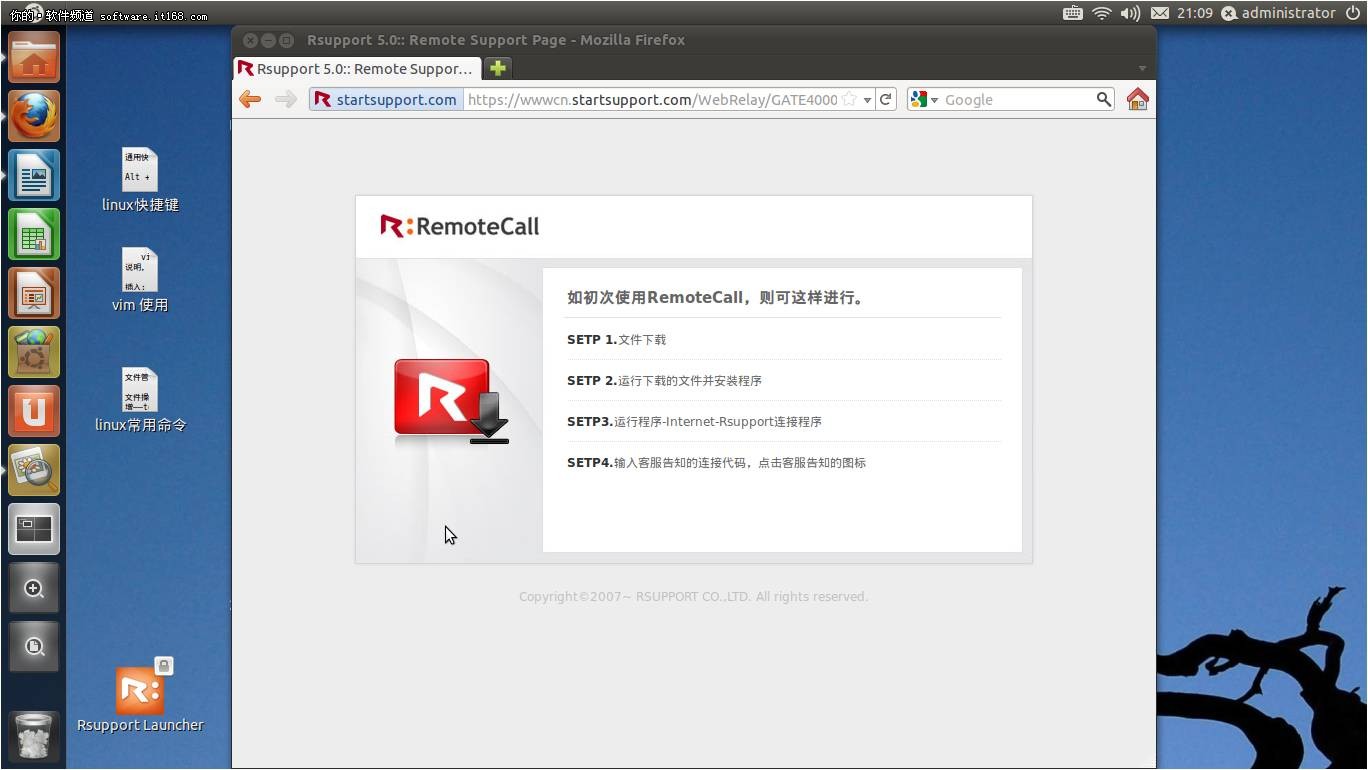This screenshot has width=1368, height=770.
Task: Launch Rsupport Launcher from the desktop
Action: coord(139,689)
